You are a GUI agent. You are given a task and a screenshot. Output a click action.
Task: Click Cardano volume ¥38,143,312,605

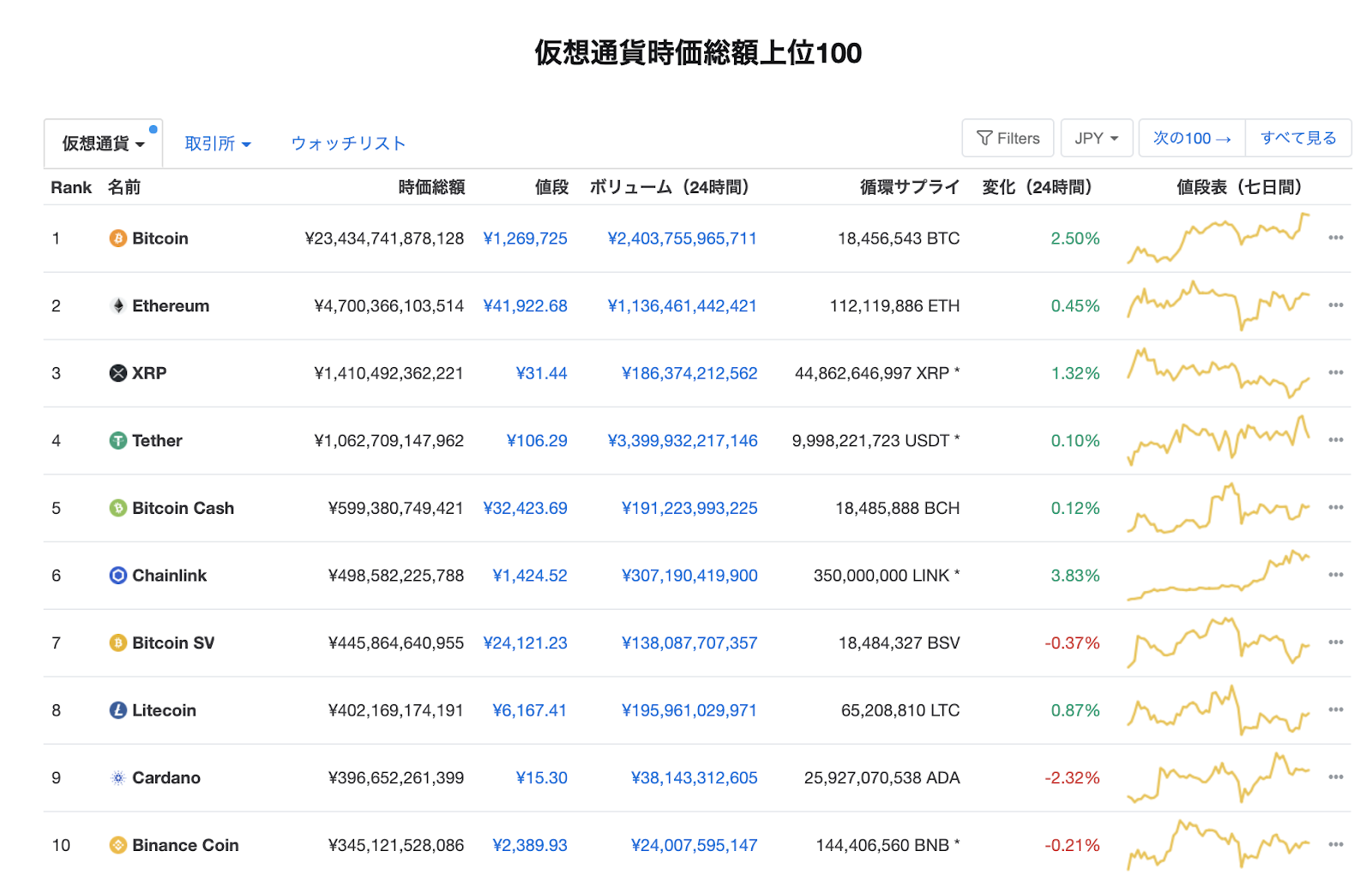click(695, 778)
